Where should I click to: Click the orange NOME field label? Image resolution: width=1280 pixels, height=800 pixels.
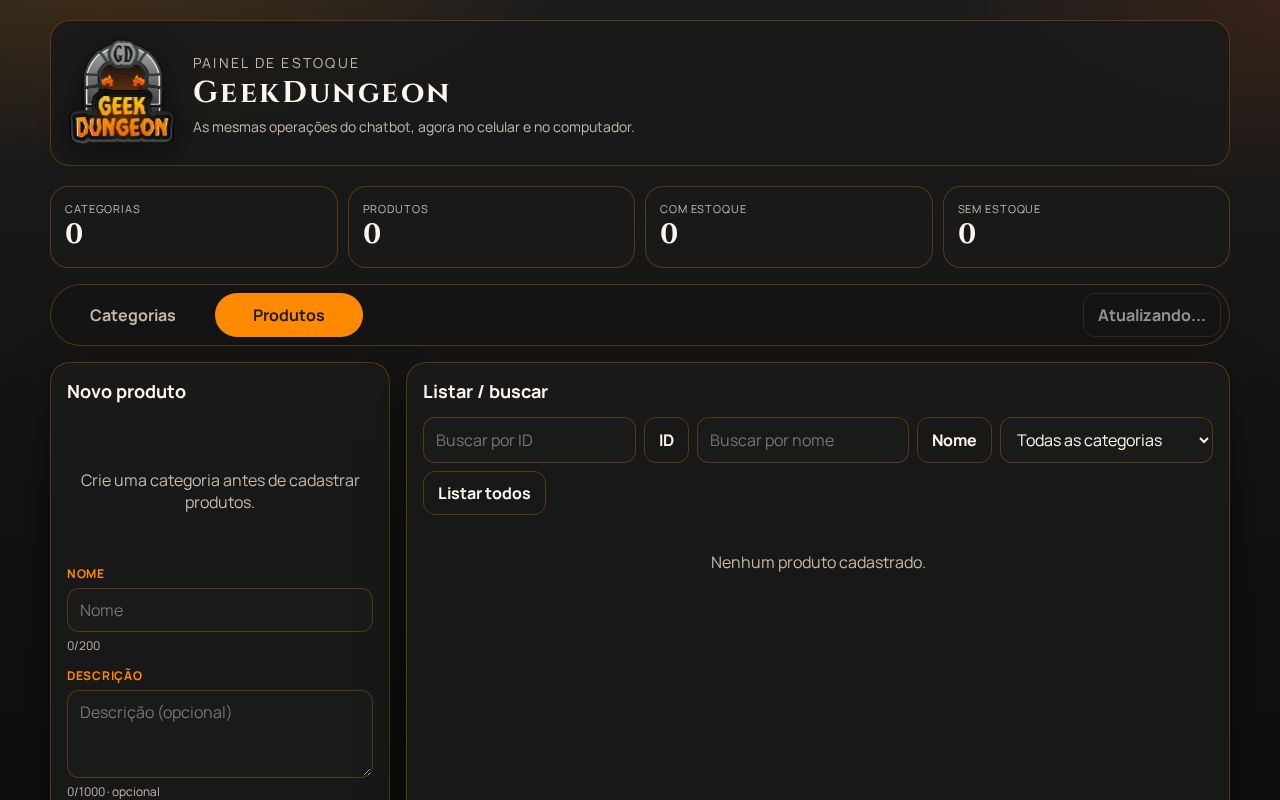(x=85, y=574)
